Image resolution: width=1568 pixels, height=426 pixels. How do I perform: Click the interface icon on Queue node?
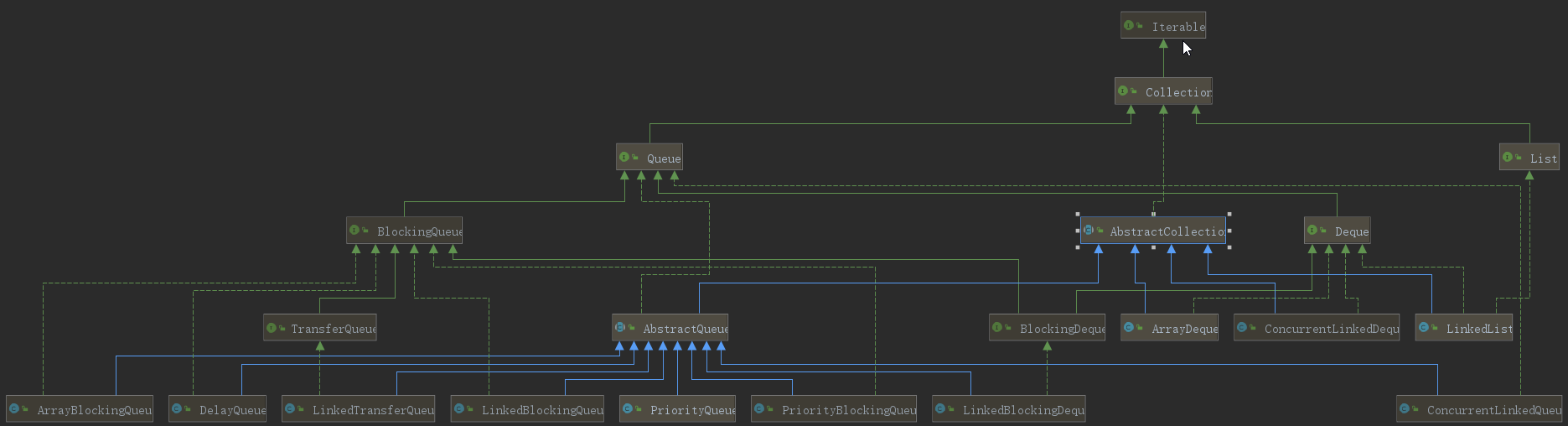point(624,157)
